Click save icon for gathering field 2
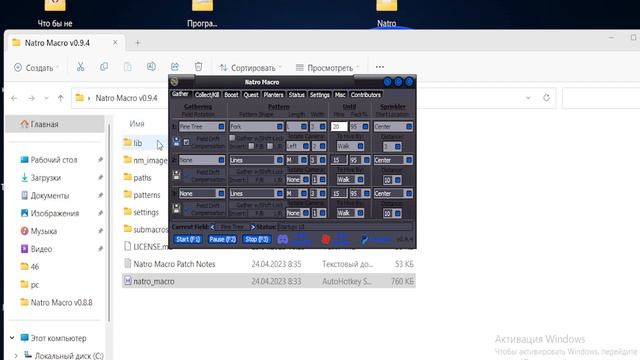This screenshot has height=360, width=640. [x=176, y=175]
